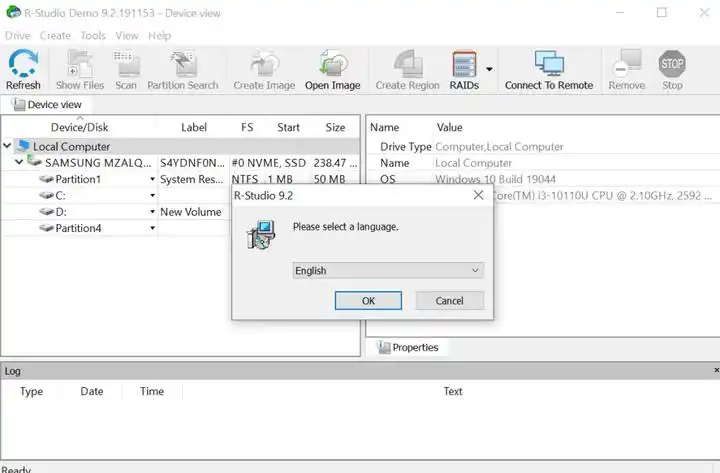Close the R-Studio 9.2 language dialog
Image resolution: width=720 pixels, height=473 pixels.
(478, 195)
